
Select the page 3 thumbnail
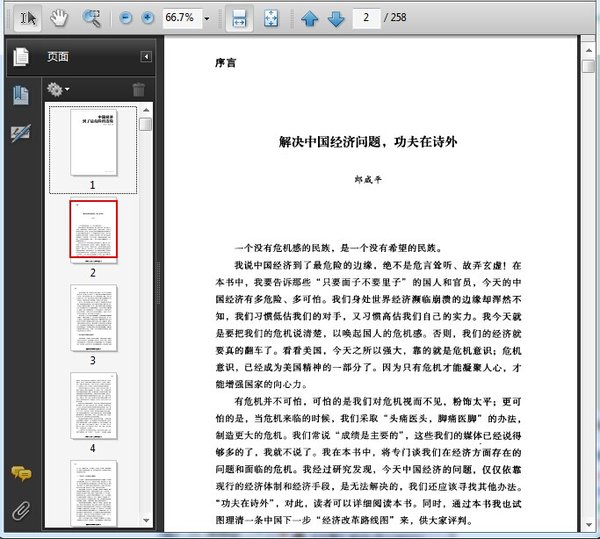pos(93,317)
